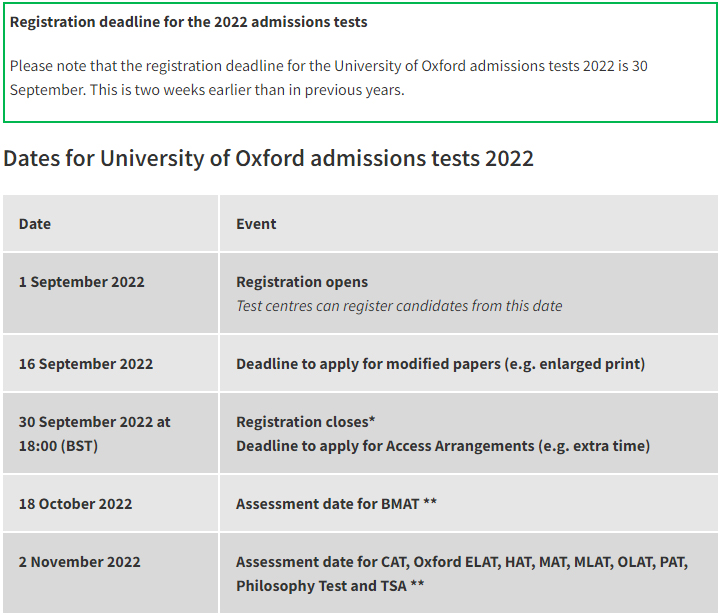
Task: Select the 'Event' column header
Action: 256,224
